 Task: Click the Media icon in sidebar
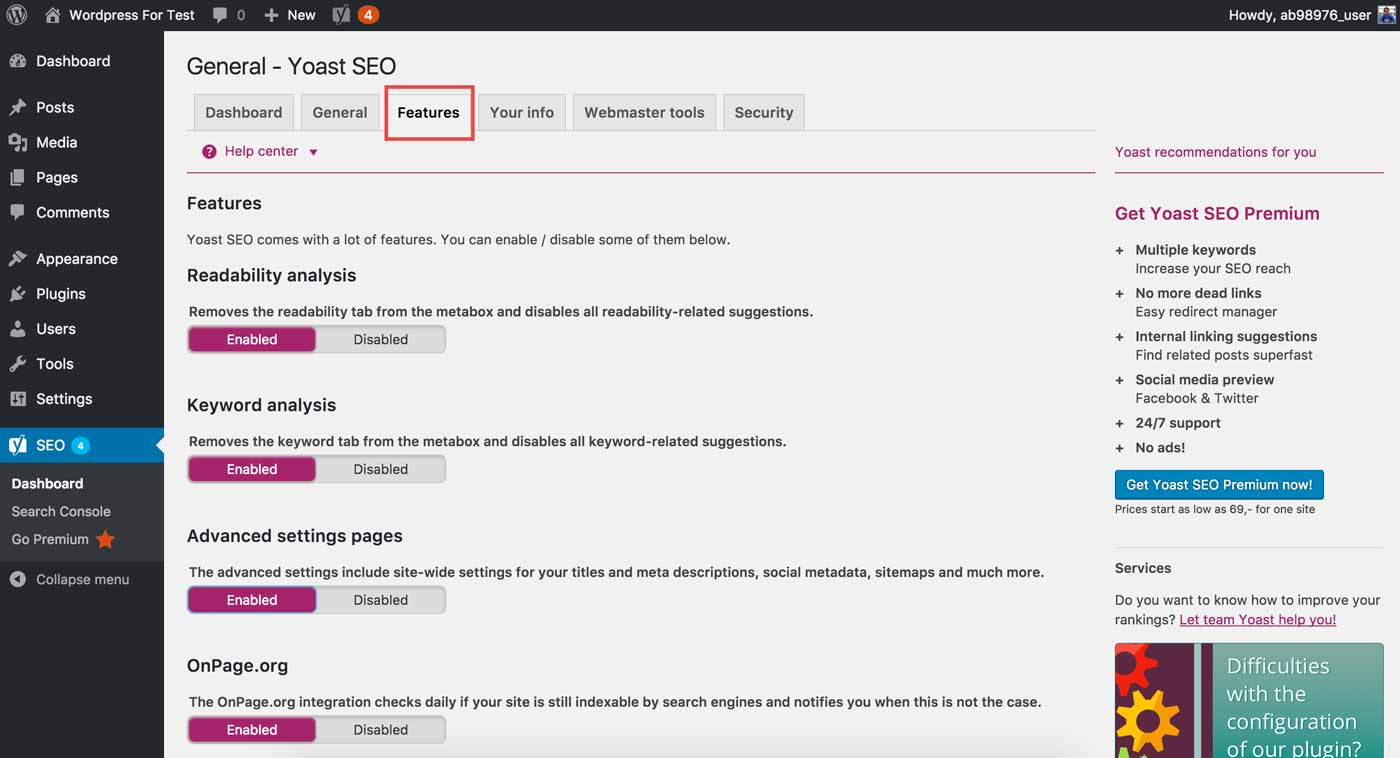[x=17, y=142]
